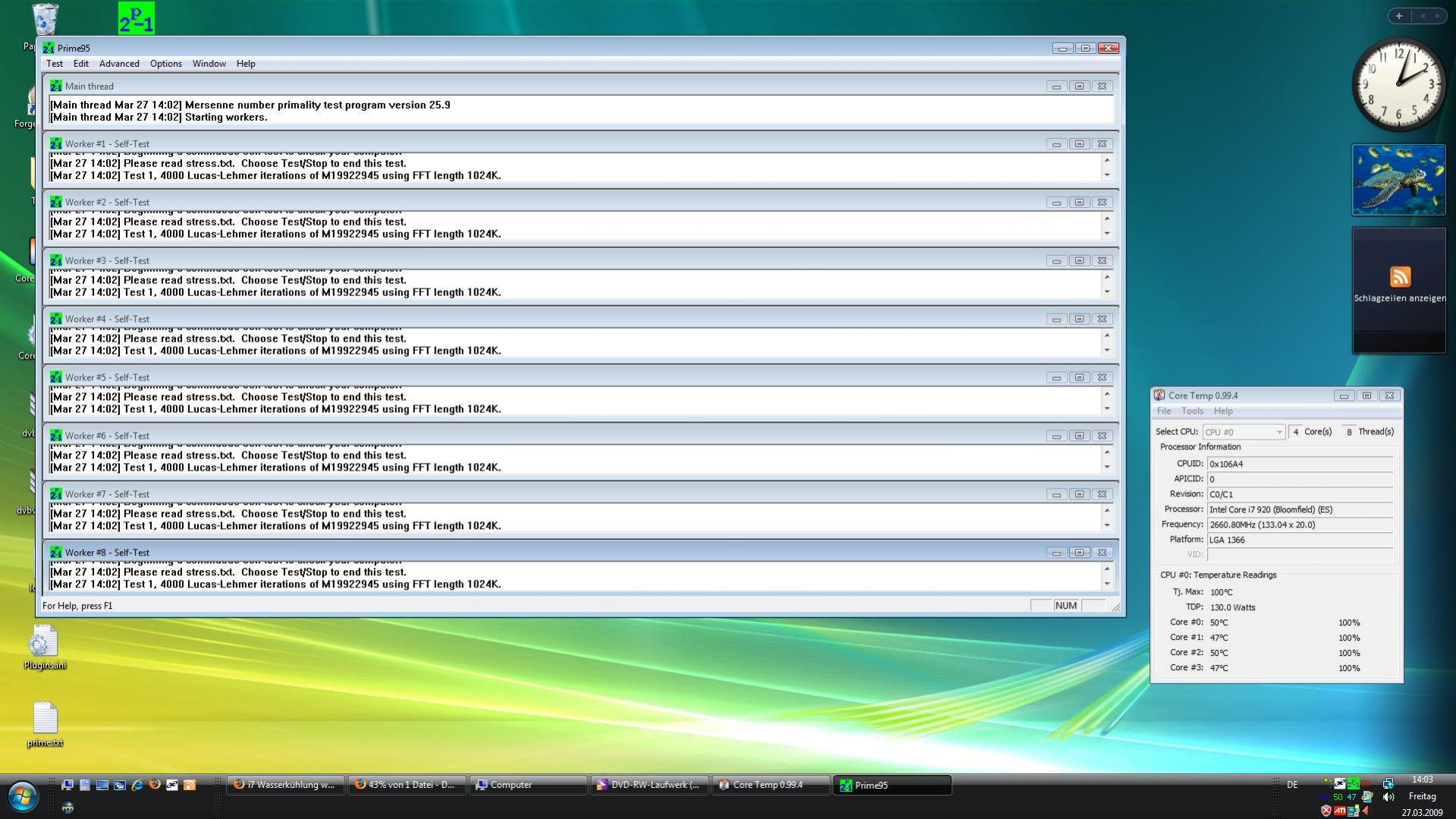This screenshot has height=819, width=1456.
Task: Switch to Core Temp 0.99.4 taskbar button
Action: click(772, 785)
